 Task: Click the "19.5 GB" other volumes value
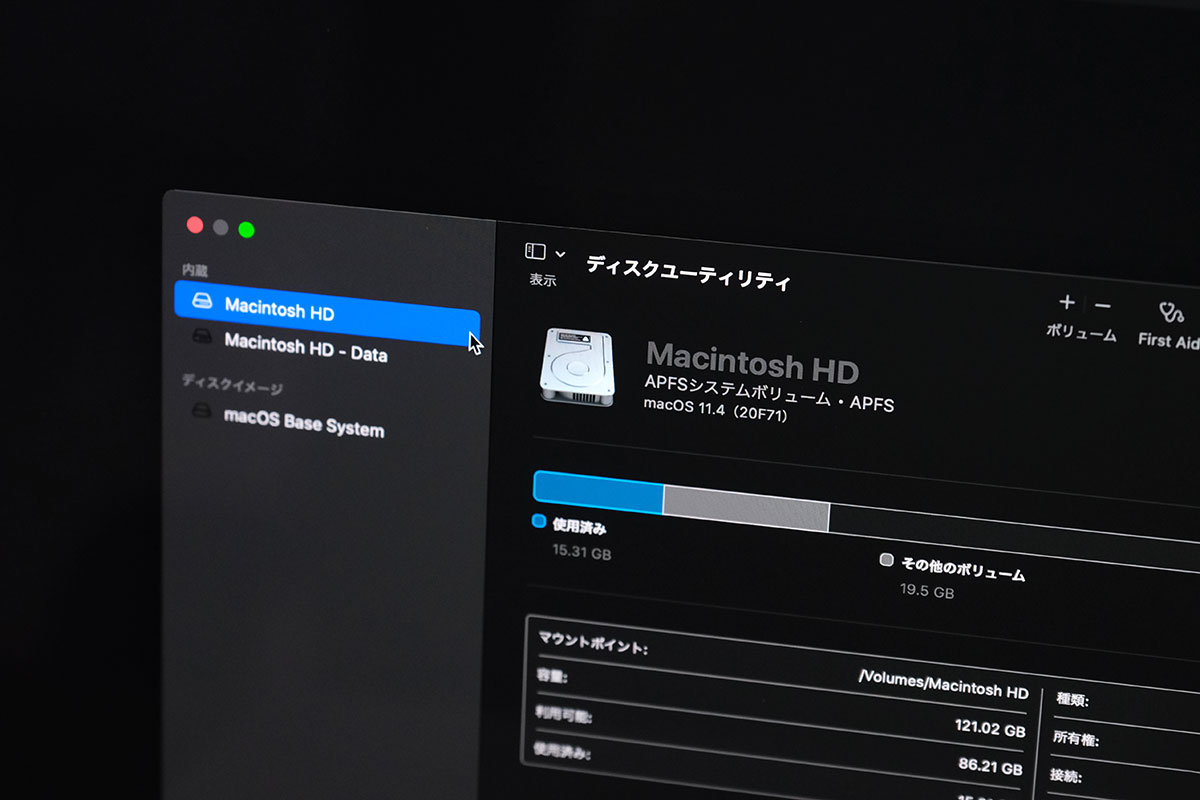[927, 591]
